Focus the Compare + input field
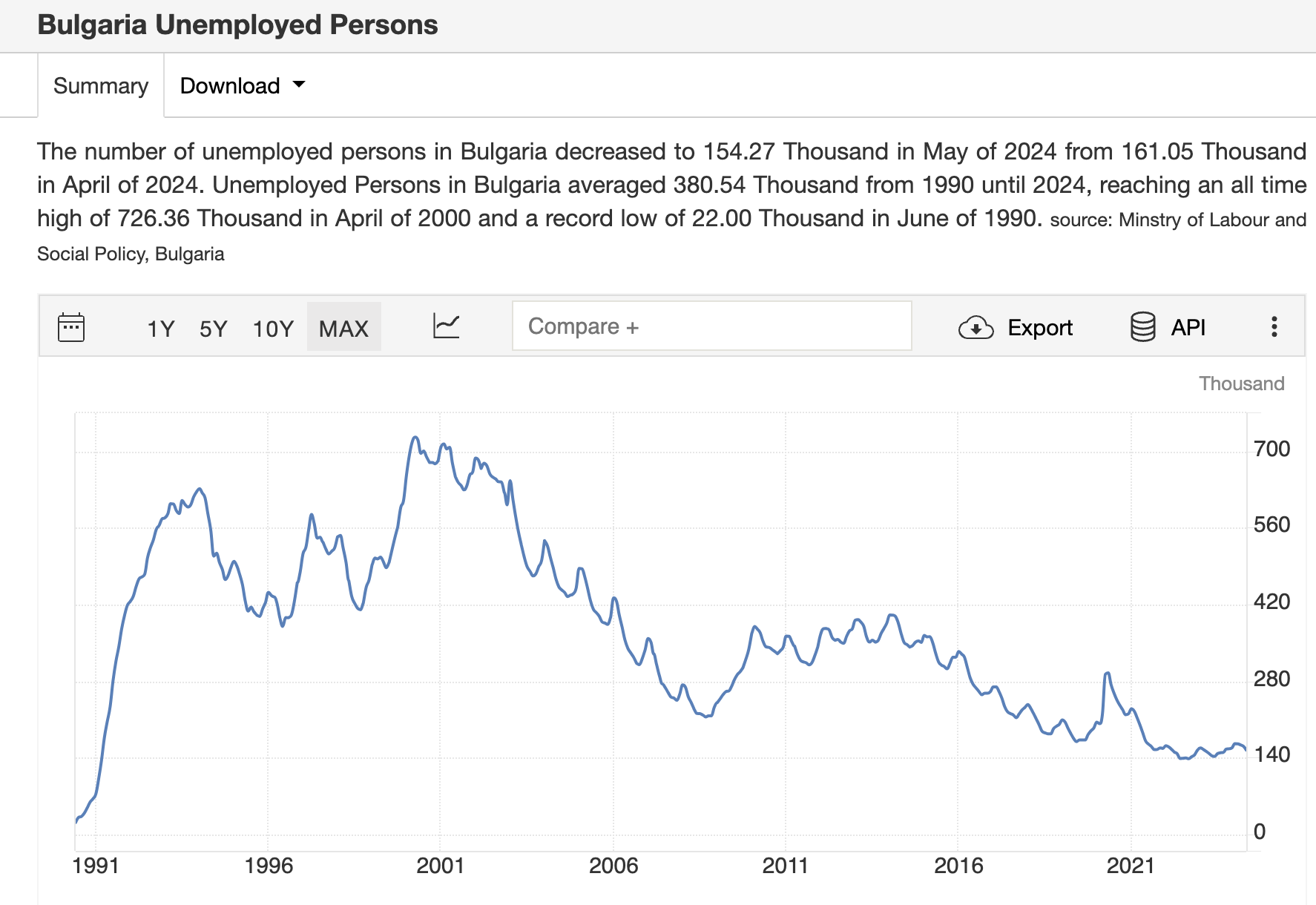This screenshot has height=905, width=1316. 711,326
